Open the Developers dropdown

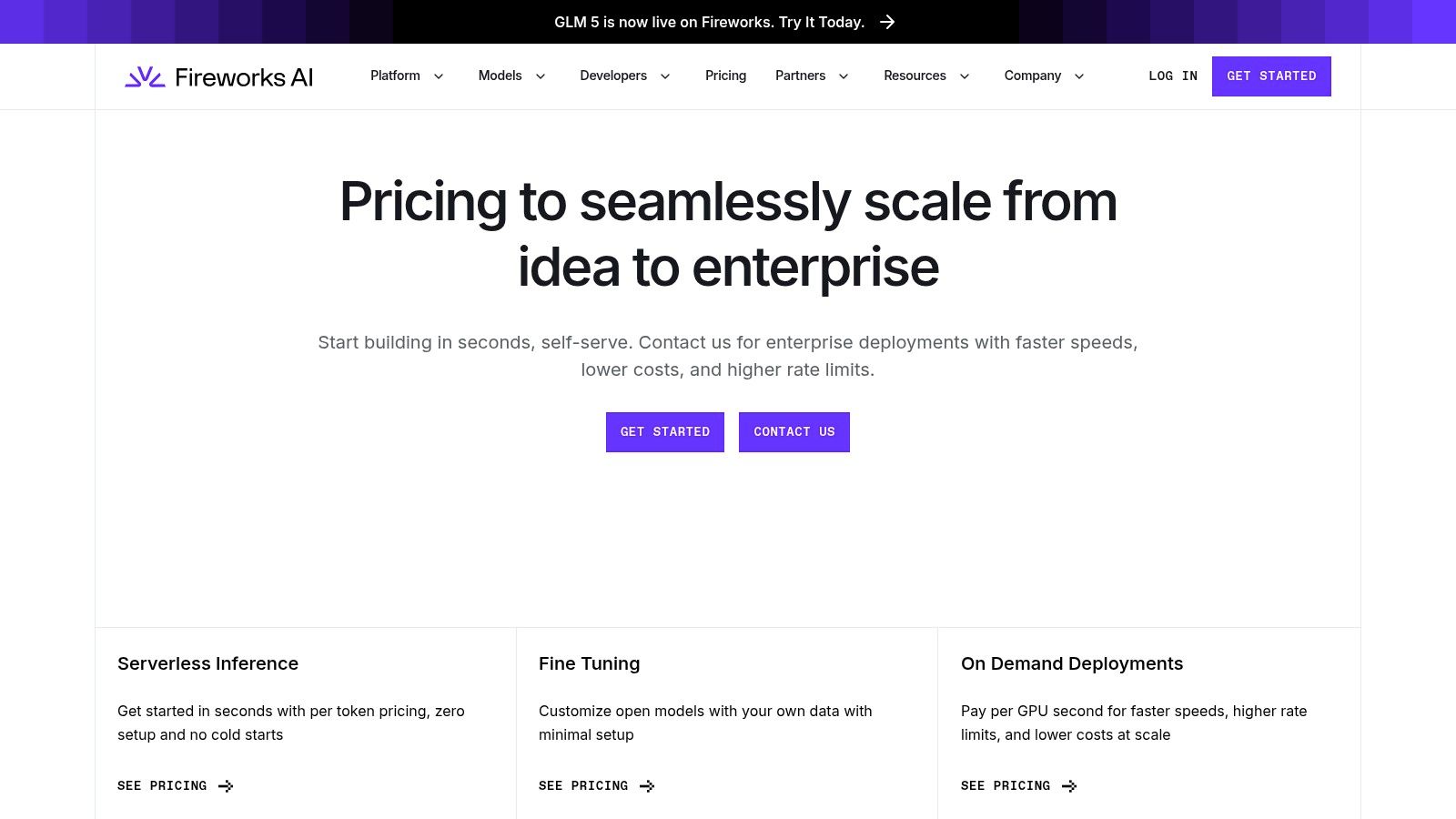click(624, 76)
